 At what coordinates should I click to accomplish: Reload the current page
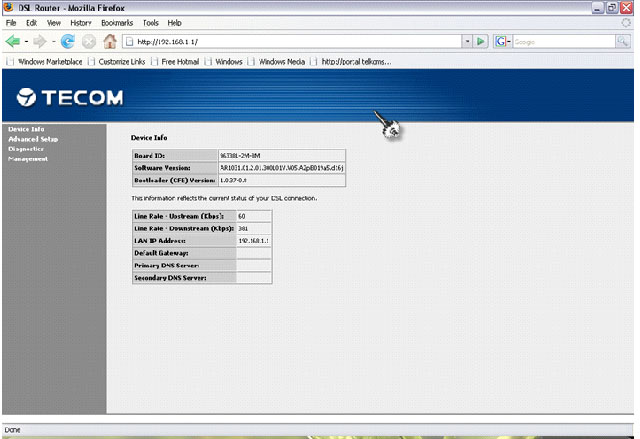click(68, 41)
